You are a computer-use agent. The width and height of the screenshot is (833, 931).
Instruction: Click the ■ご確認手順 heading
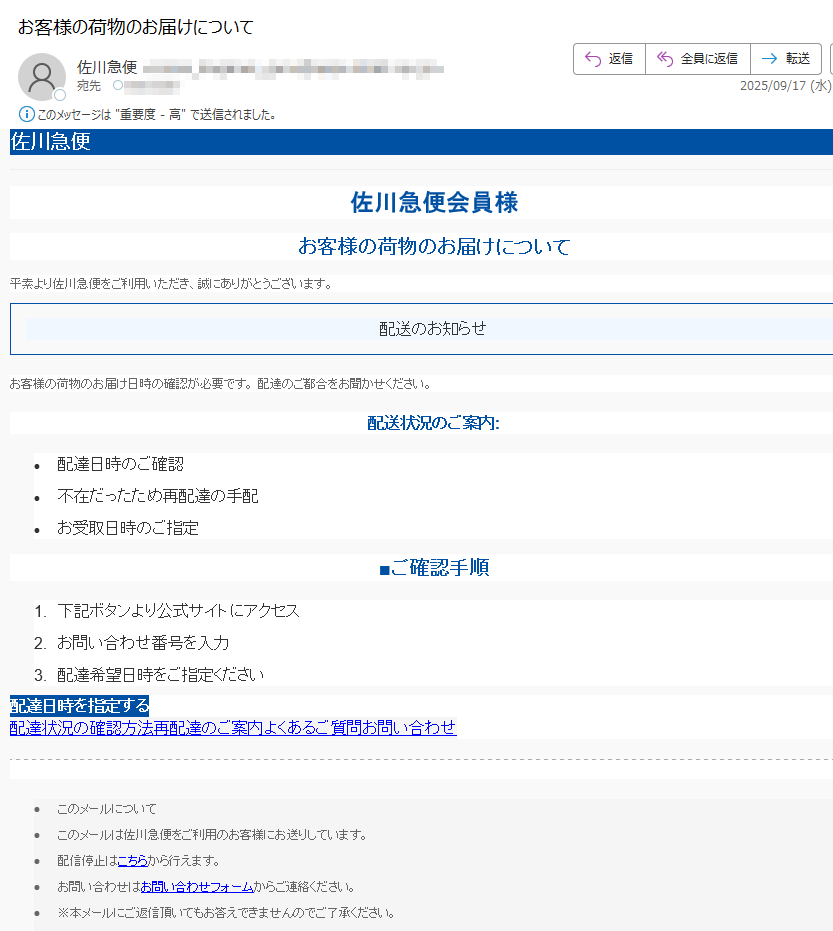coord(434,568)
